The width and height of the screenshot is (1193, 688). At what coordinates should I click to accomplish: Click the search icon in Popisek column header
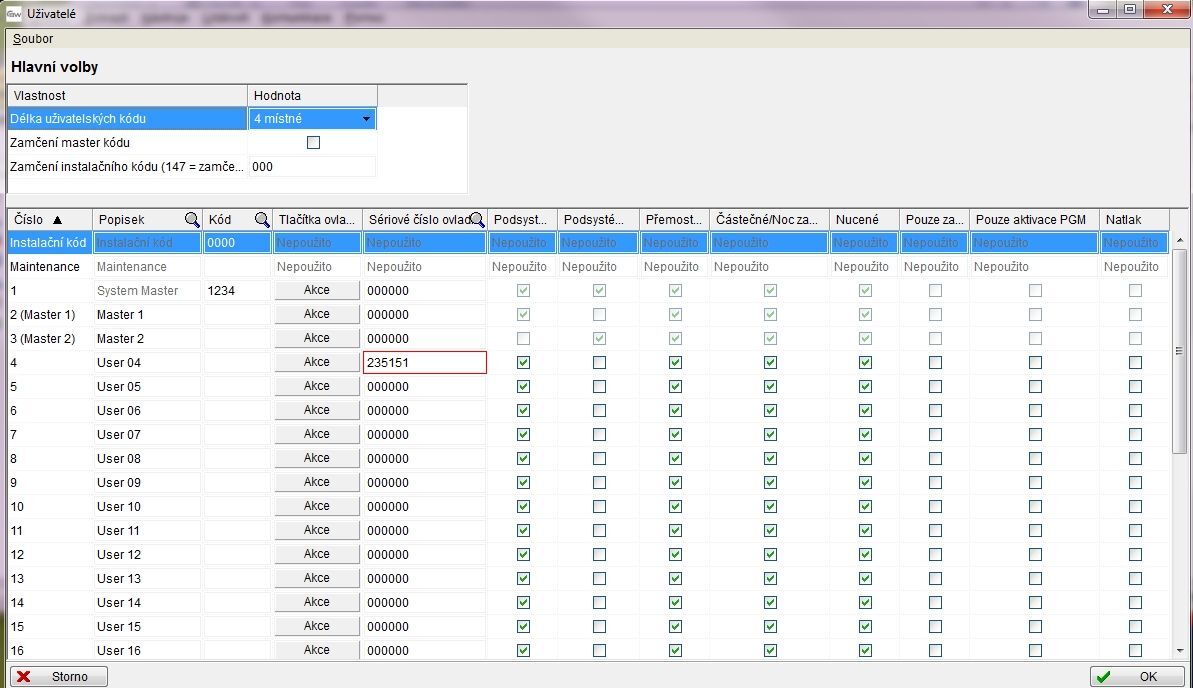click(x=191, y=220)
